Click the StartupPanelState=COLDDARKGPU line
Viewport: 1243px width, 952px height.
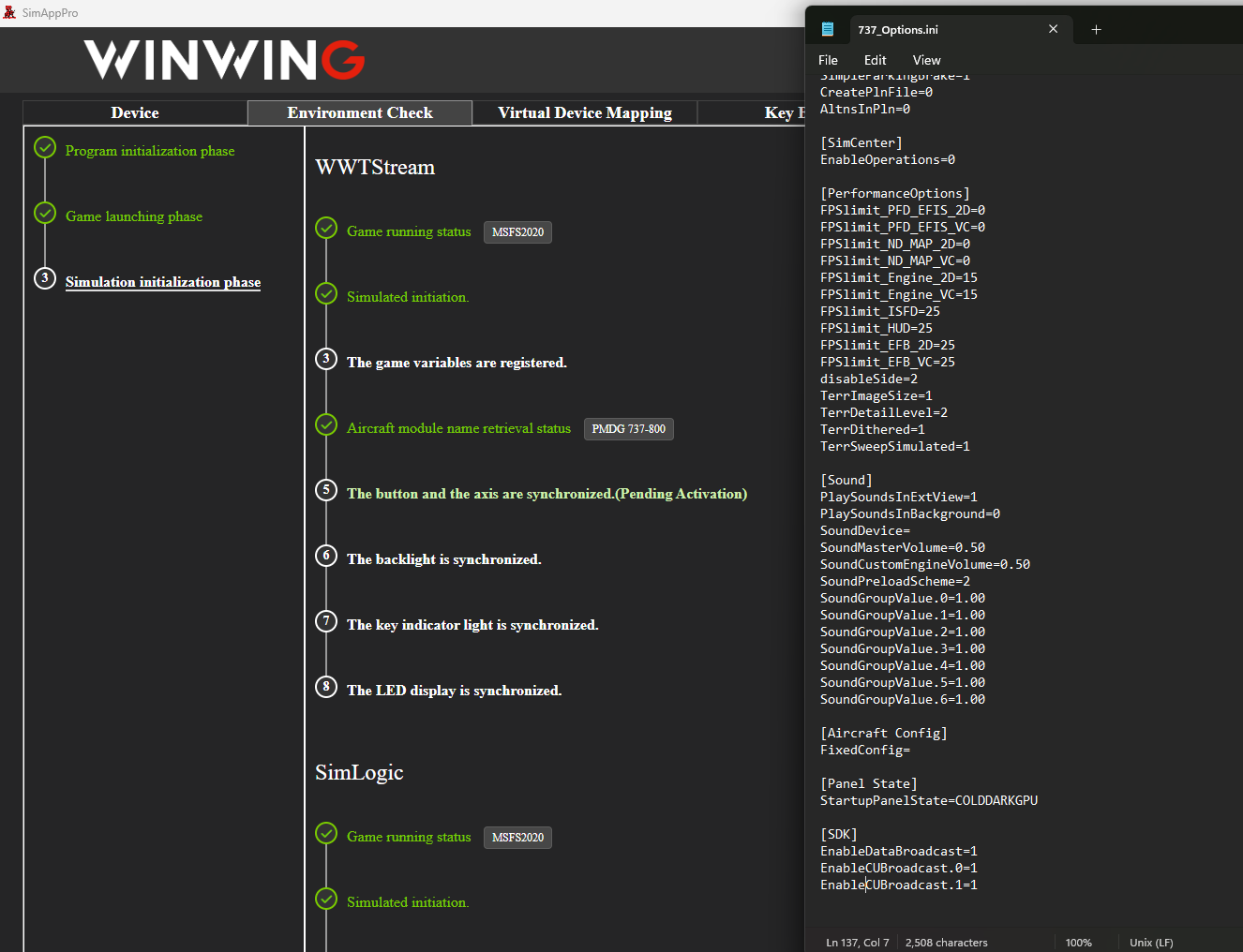pyautogui.click(x=929, y=801)
